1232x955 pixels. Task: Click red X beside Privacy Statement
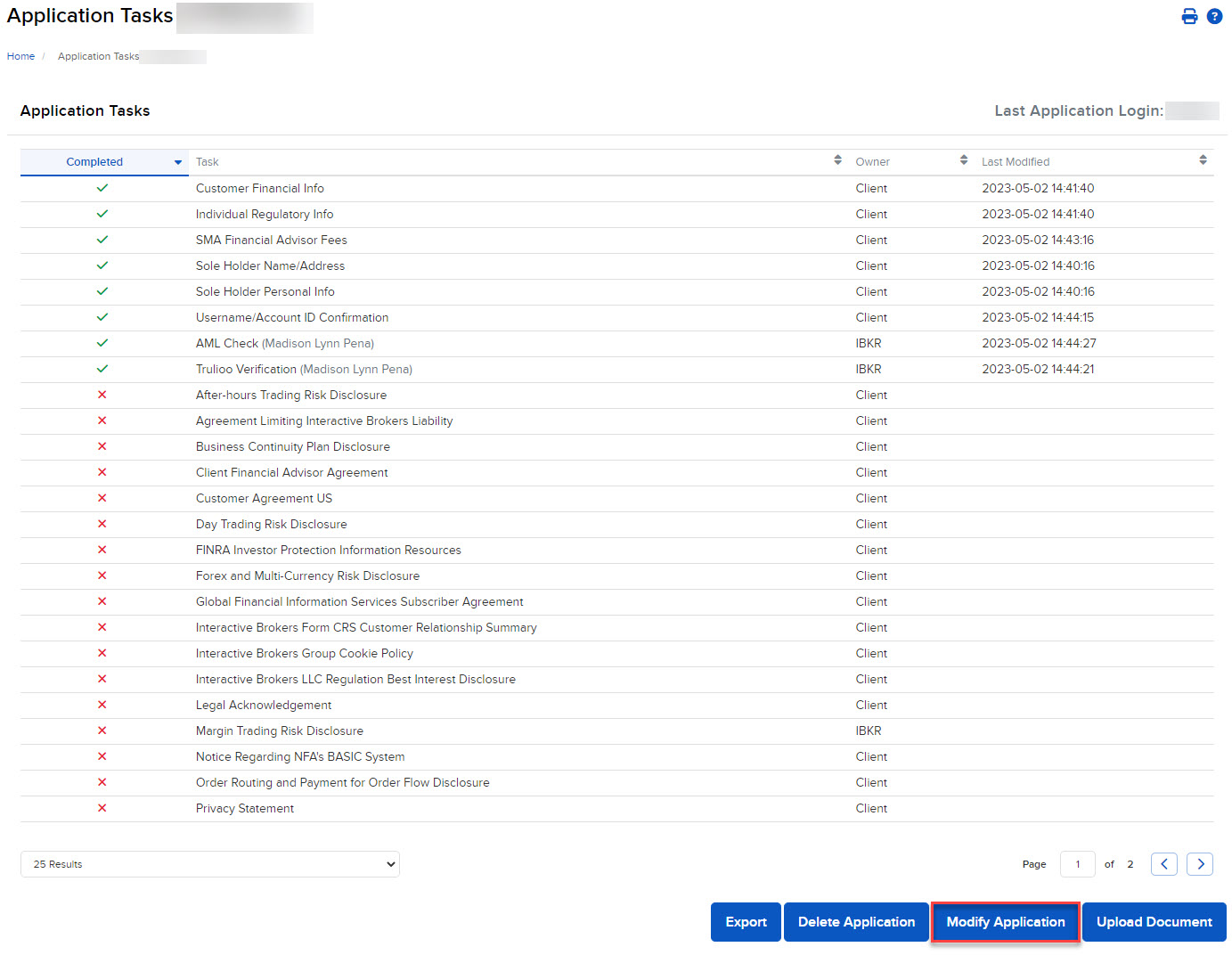pyautogui.click(x=102, y=807)
